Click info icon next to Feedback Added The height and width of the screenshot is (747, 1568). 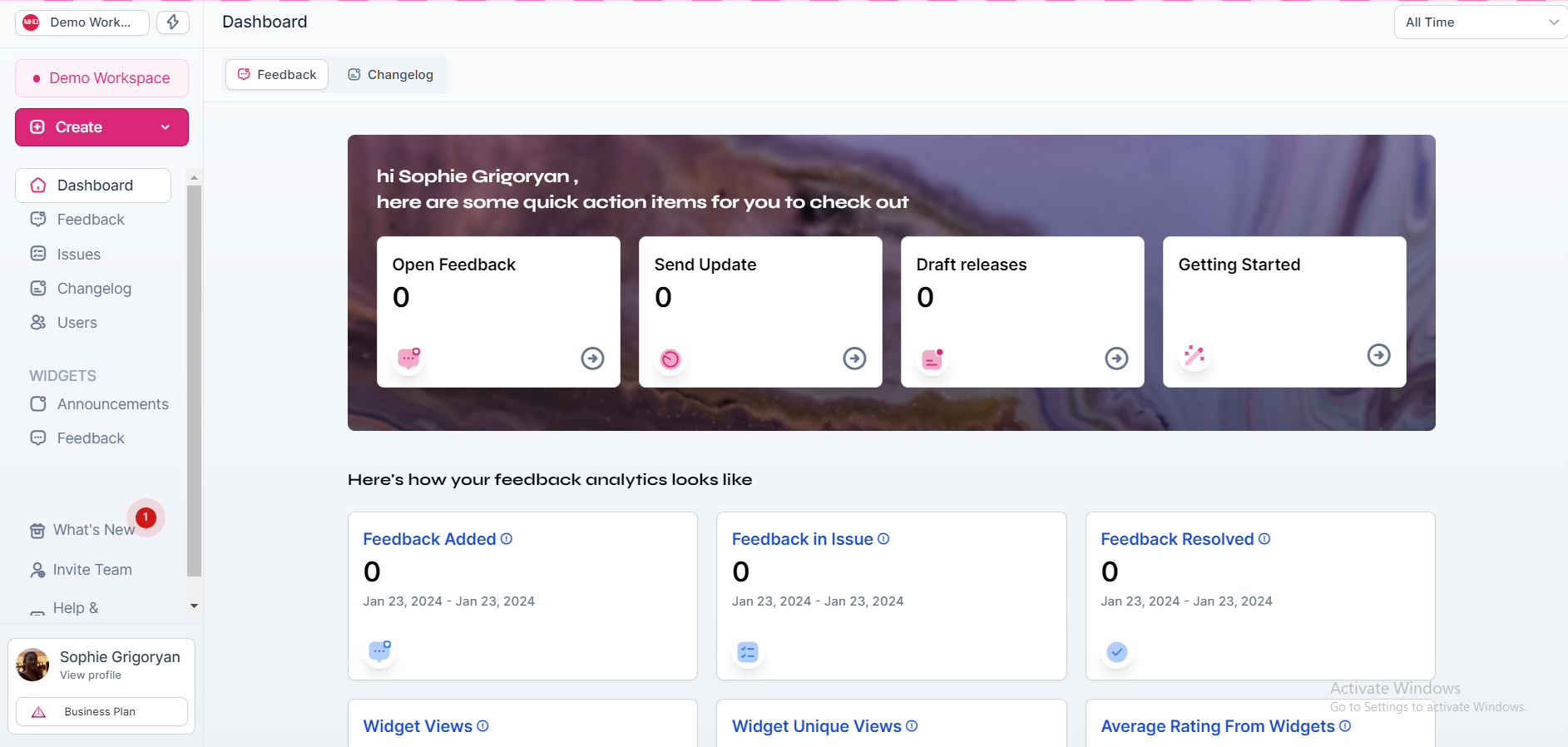(x=507, y=539)
